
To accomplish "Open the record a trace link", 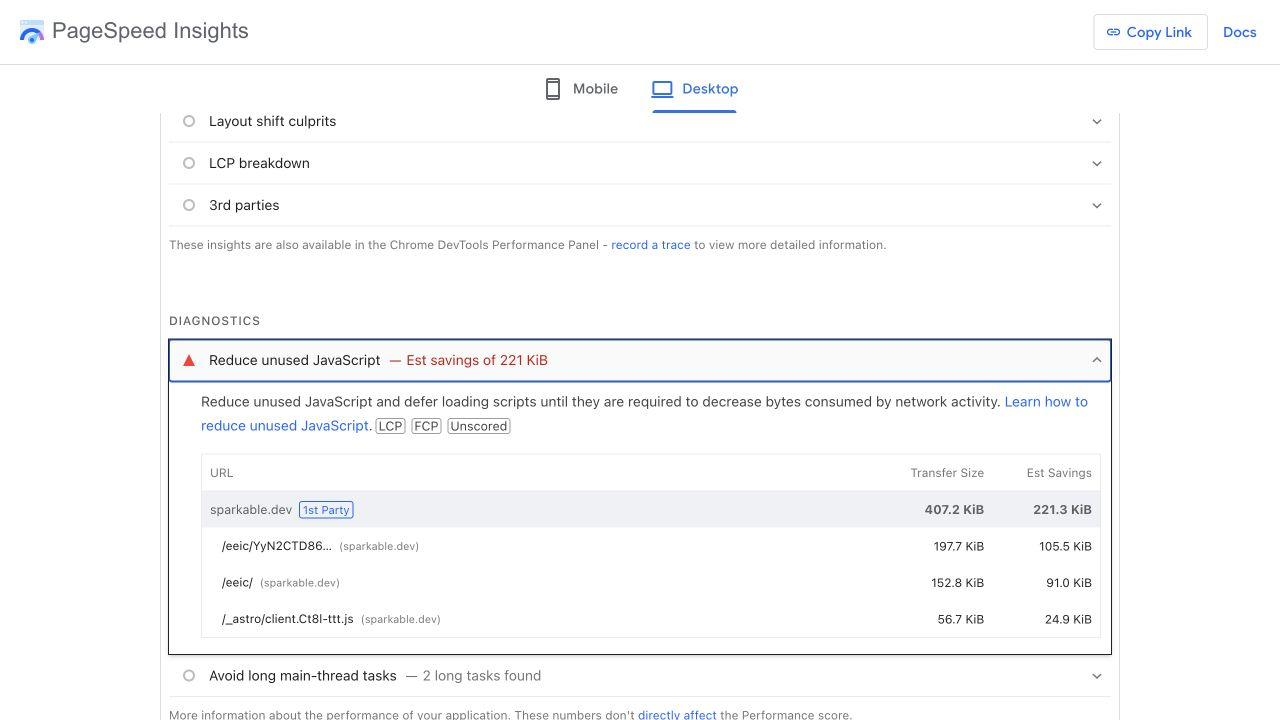I will (x=651, y=245).
